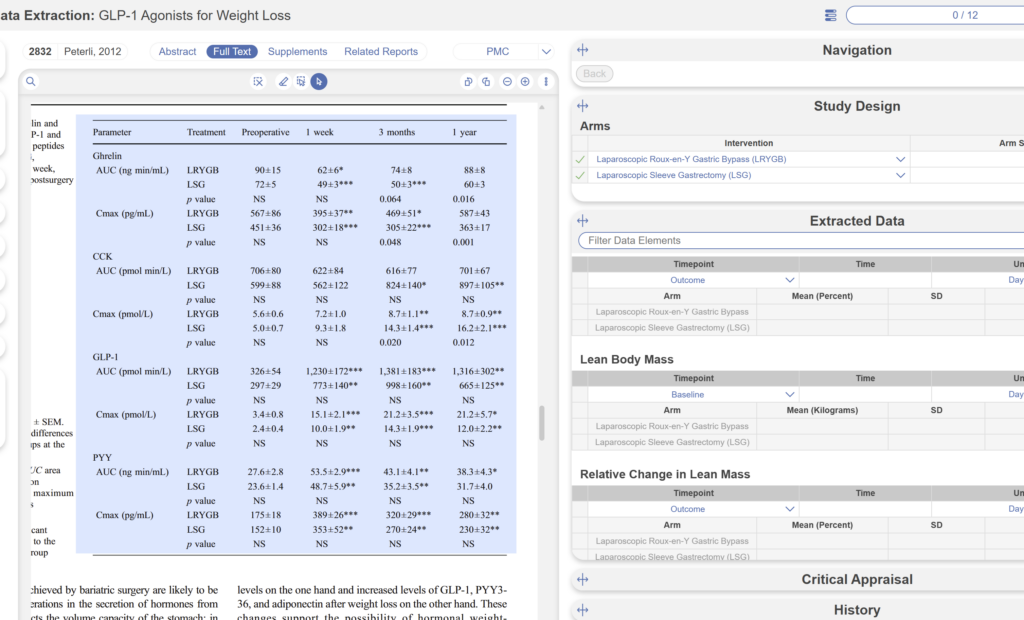Click the CCK row label in table
The width and height of the screenshot is (1024, 620).
click(x=102, y=257)
